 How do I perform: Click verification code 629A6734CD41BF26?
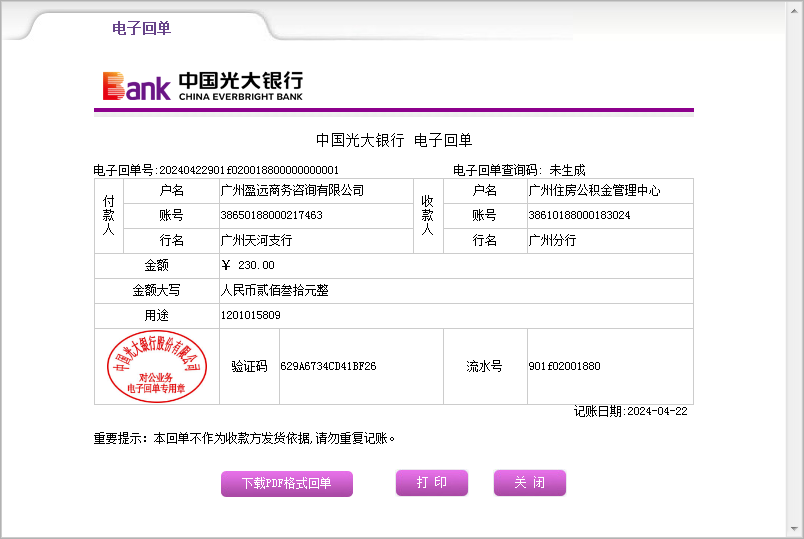[328, 367]
